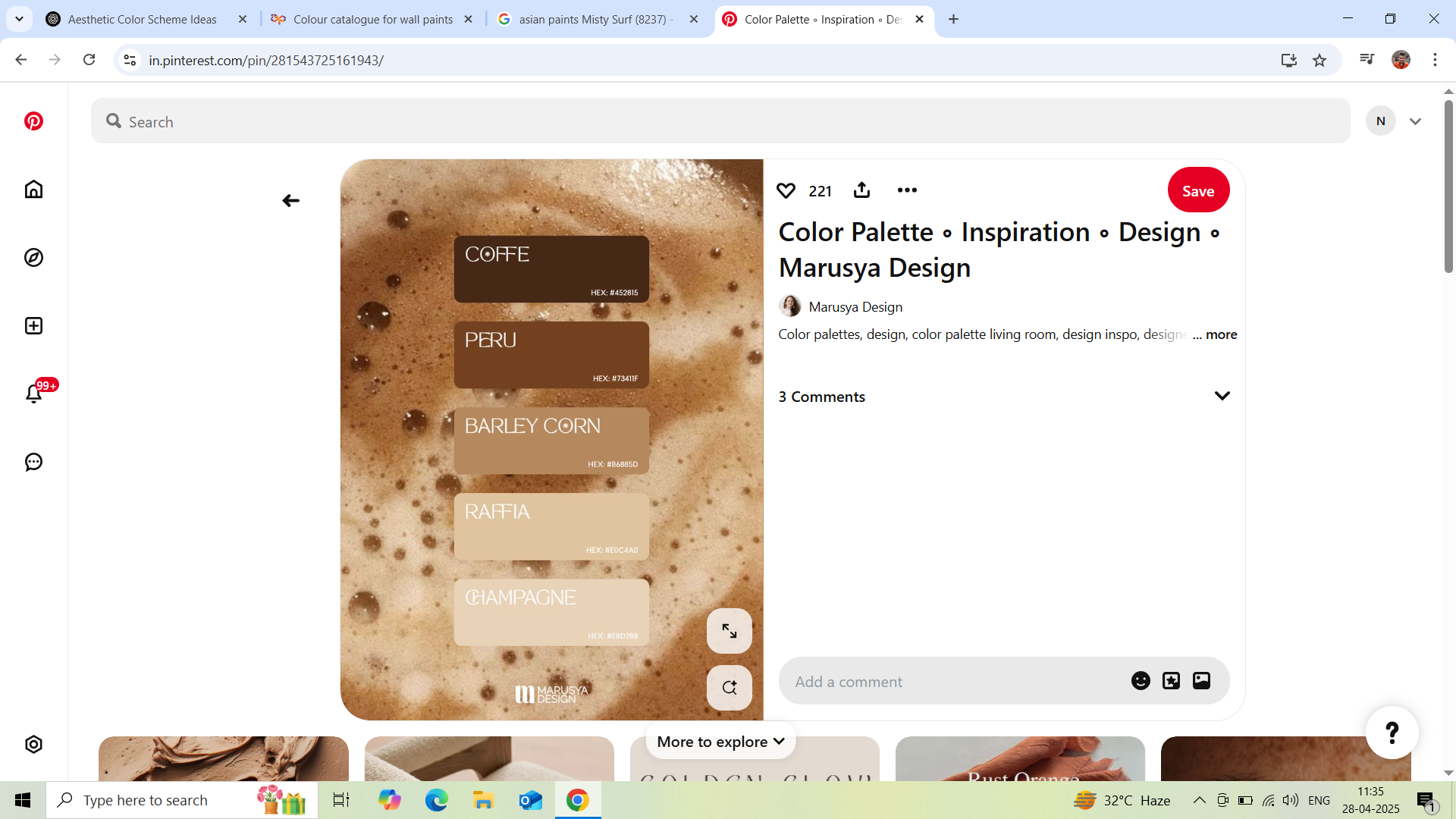Expand the pin image to fullscreen
This screenshot has width=1456, height=819.
[729, 631]
